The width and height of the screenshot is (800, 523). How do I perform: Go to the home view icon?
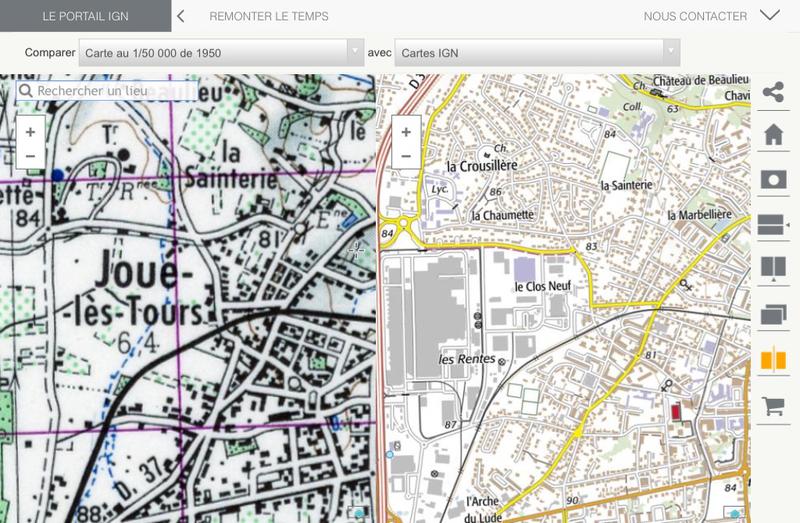tap(772, 136)
